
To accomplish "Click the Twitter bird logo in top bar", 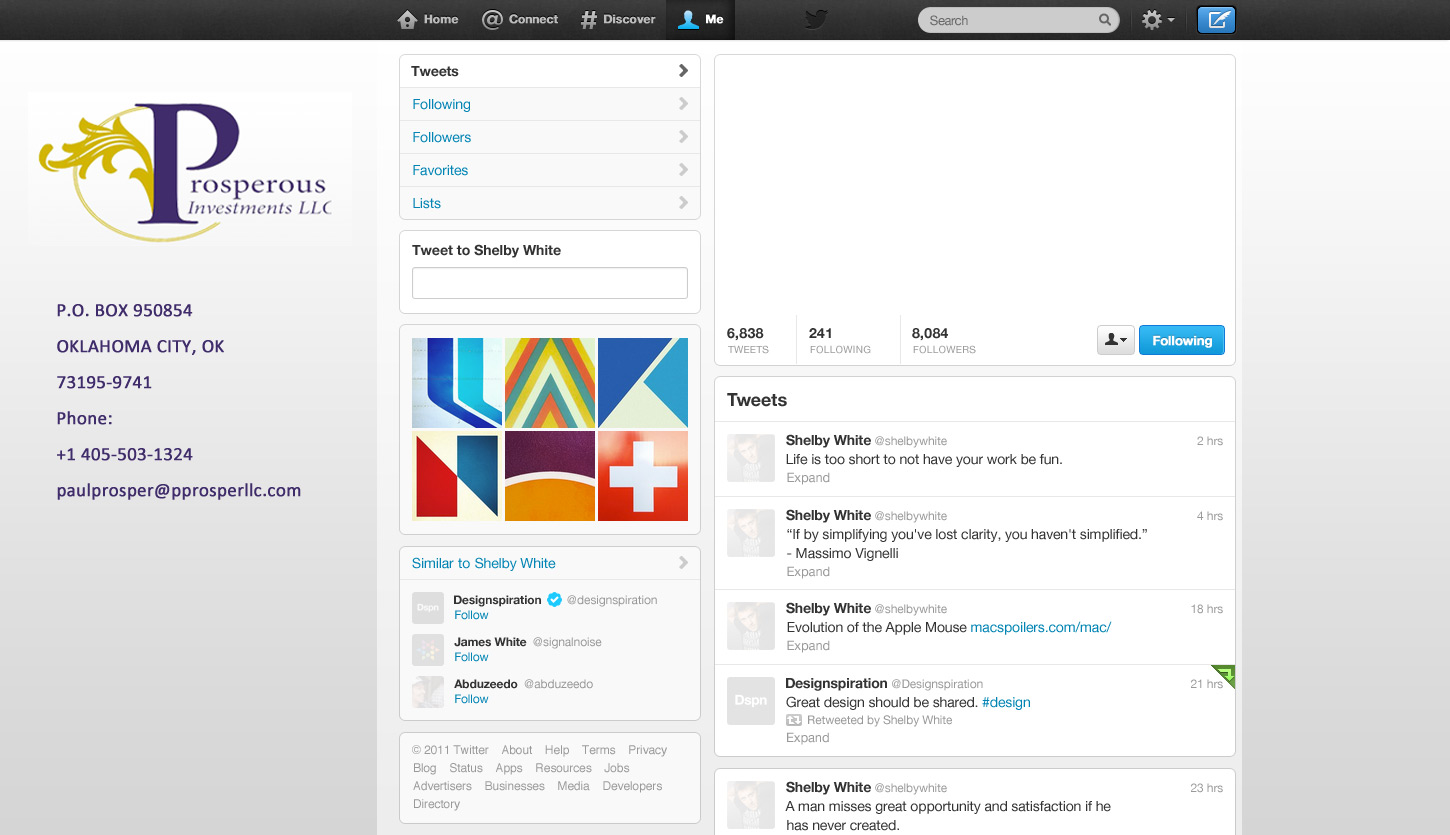I will coord(816,20).
